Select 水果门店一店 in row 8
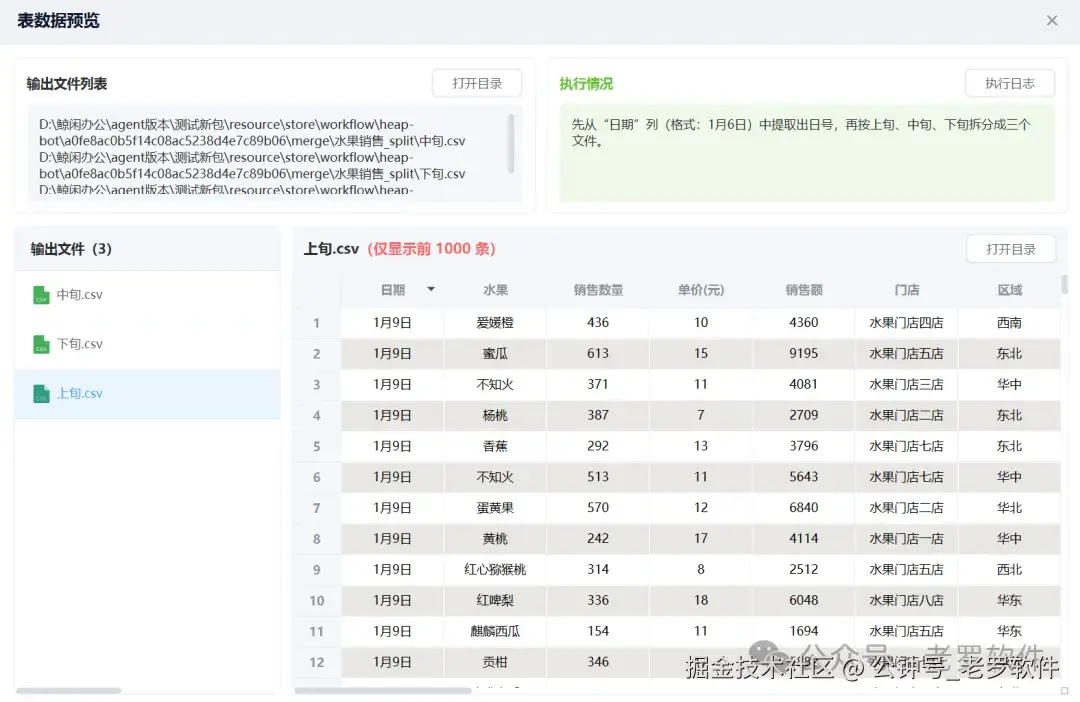 pyautogui.click(x=906, y=539)
